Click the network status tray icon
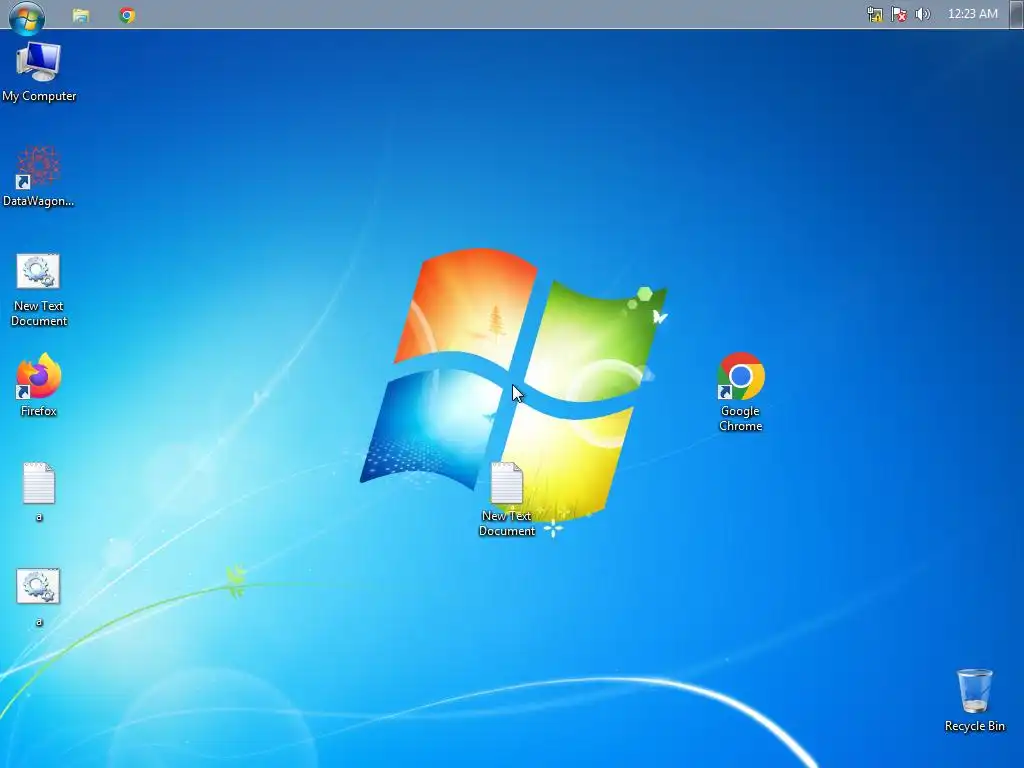Image resolution: width=1024 pixels, height=768 pixels. coord(874,14)
